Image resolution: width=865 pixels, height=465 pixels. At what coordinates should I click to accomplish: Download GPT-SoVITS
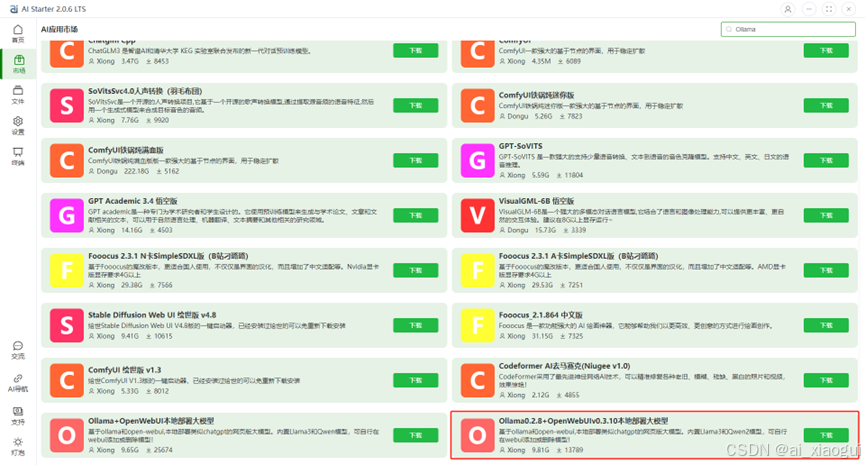pos(826,161)
